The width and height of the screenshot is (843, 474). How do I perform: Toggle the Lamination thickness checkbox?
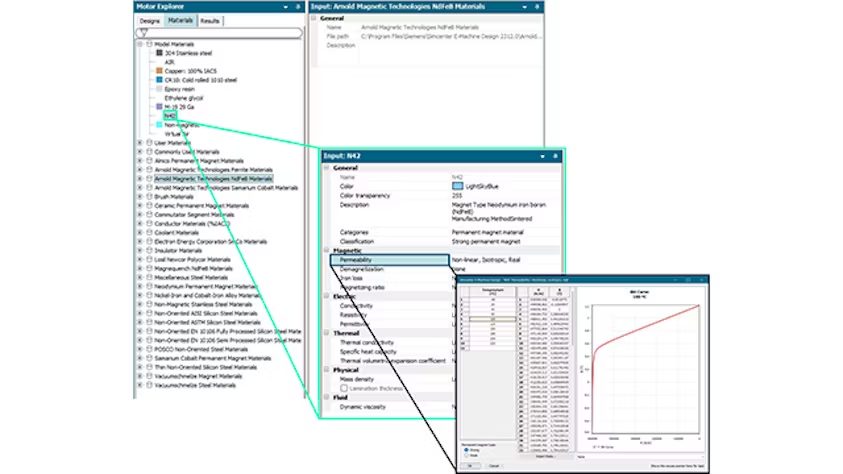(344, 388)
